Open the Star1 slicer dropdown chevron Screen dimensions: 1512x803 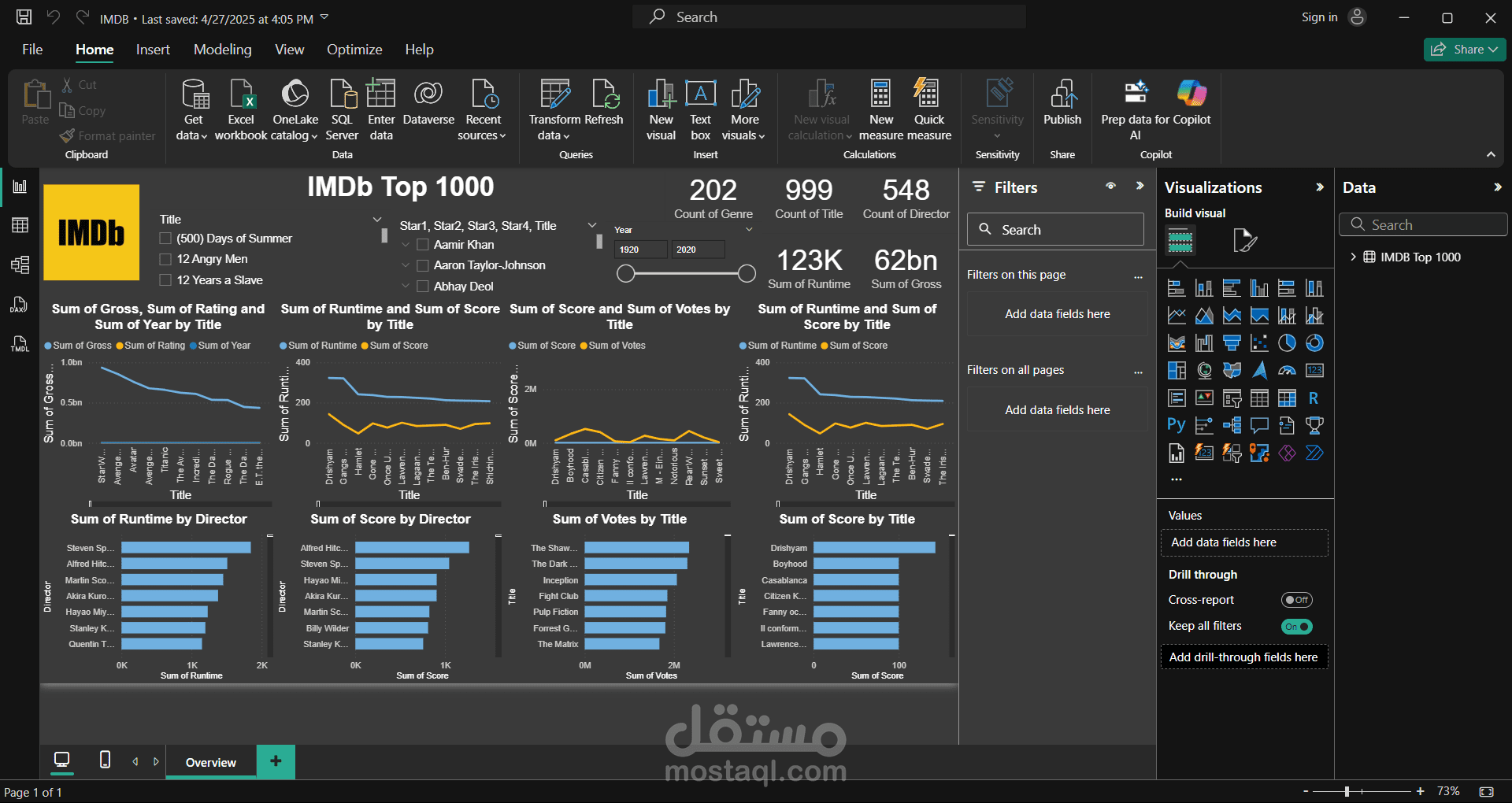pos(592,225)
